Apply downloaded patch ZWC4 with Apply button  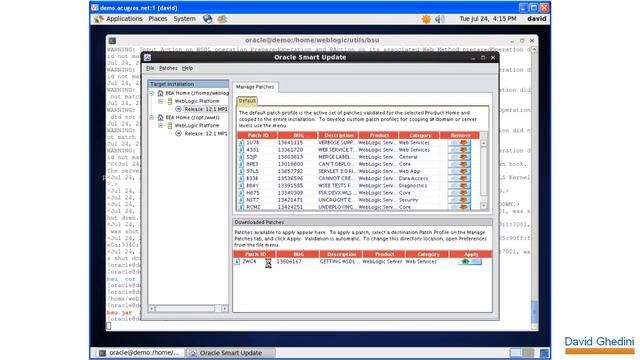(470, 262)
